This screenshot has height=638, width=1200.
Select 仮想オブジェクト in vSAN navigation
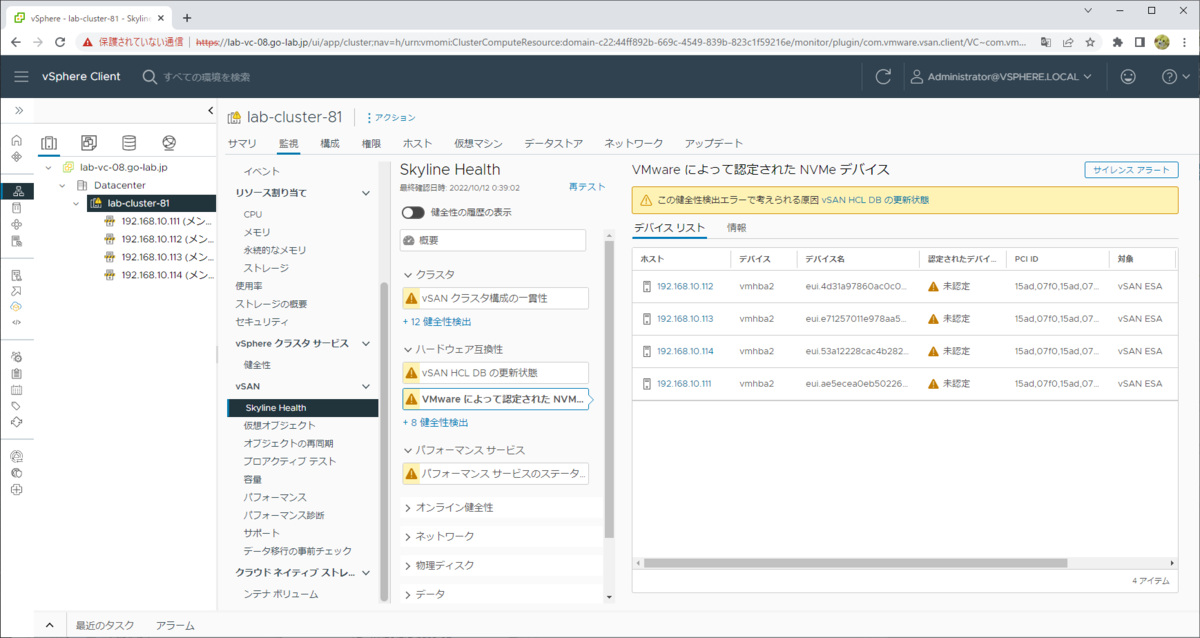(x=277, y=425)
